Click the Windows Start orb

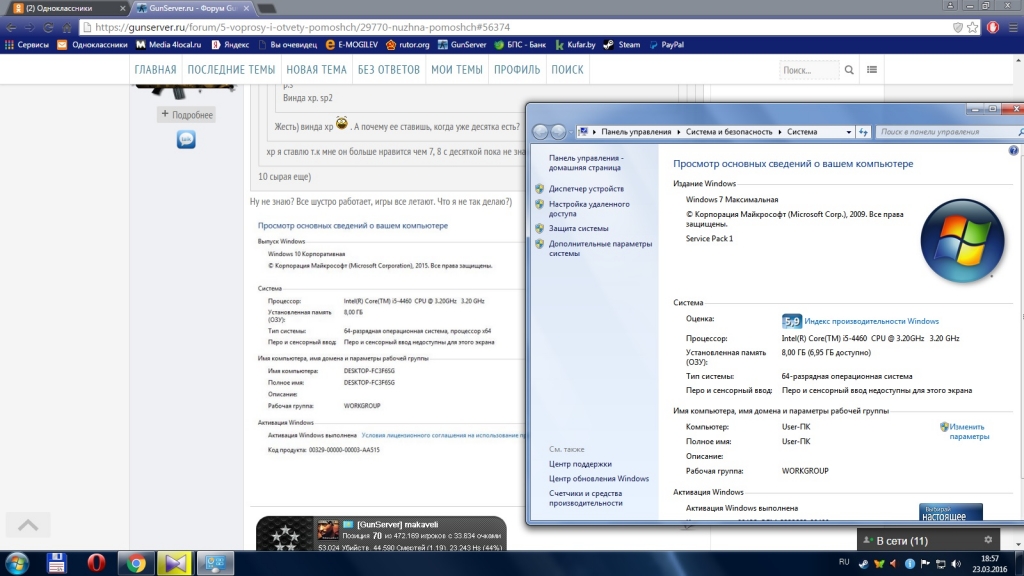pyautogui.click(x=18, y=562)
